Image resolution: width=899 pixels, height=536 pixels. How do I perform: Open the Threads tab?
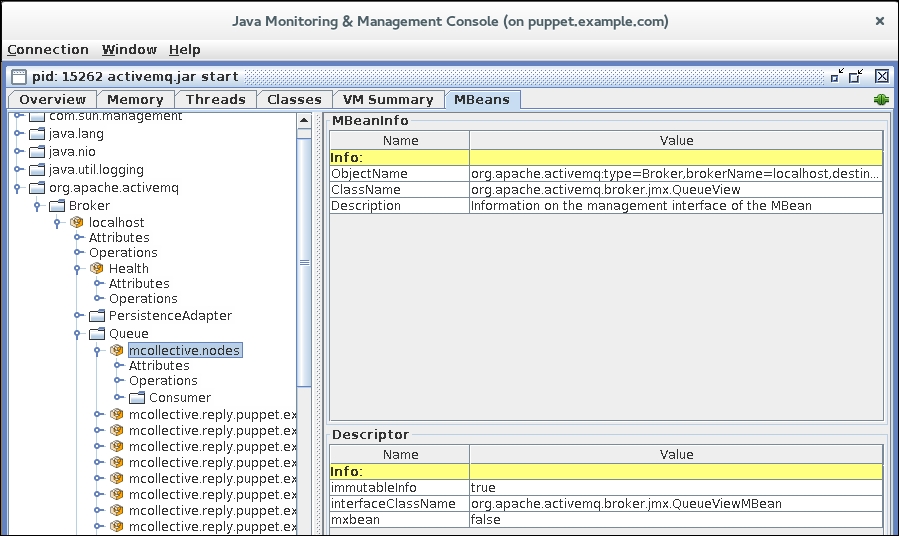[215, 99]
